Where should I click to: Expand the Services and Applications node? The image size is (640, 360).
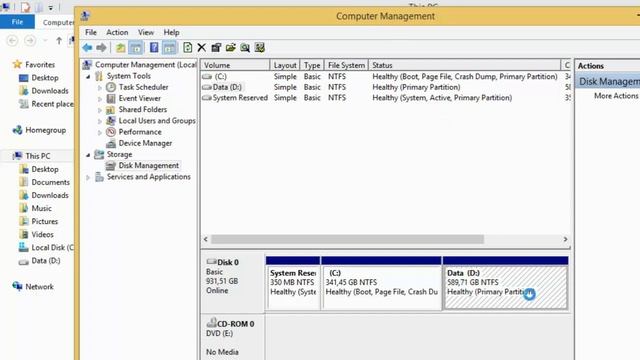pyautogui.click(x=88, y=177)
